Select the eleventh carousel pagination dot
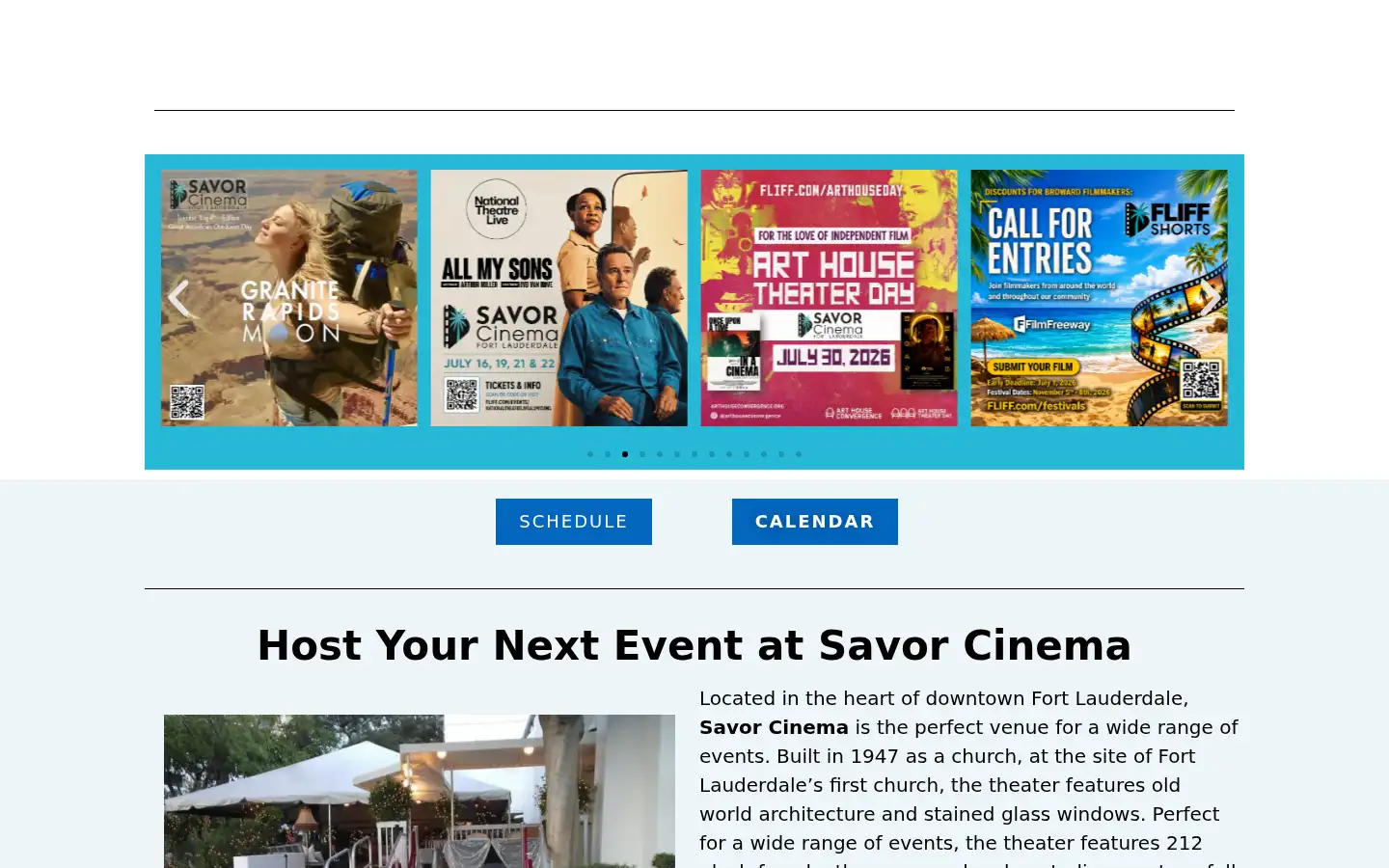Image resolution: width=1389 pixels, height=868 pixels. (764, 454)
